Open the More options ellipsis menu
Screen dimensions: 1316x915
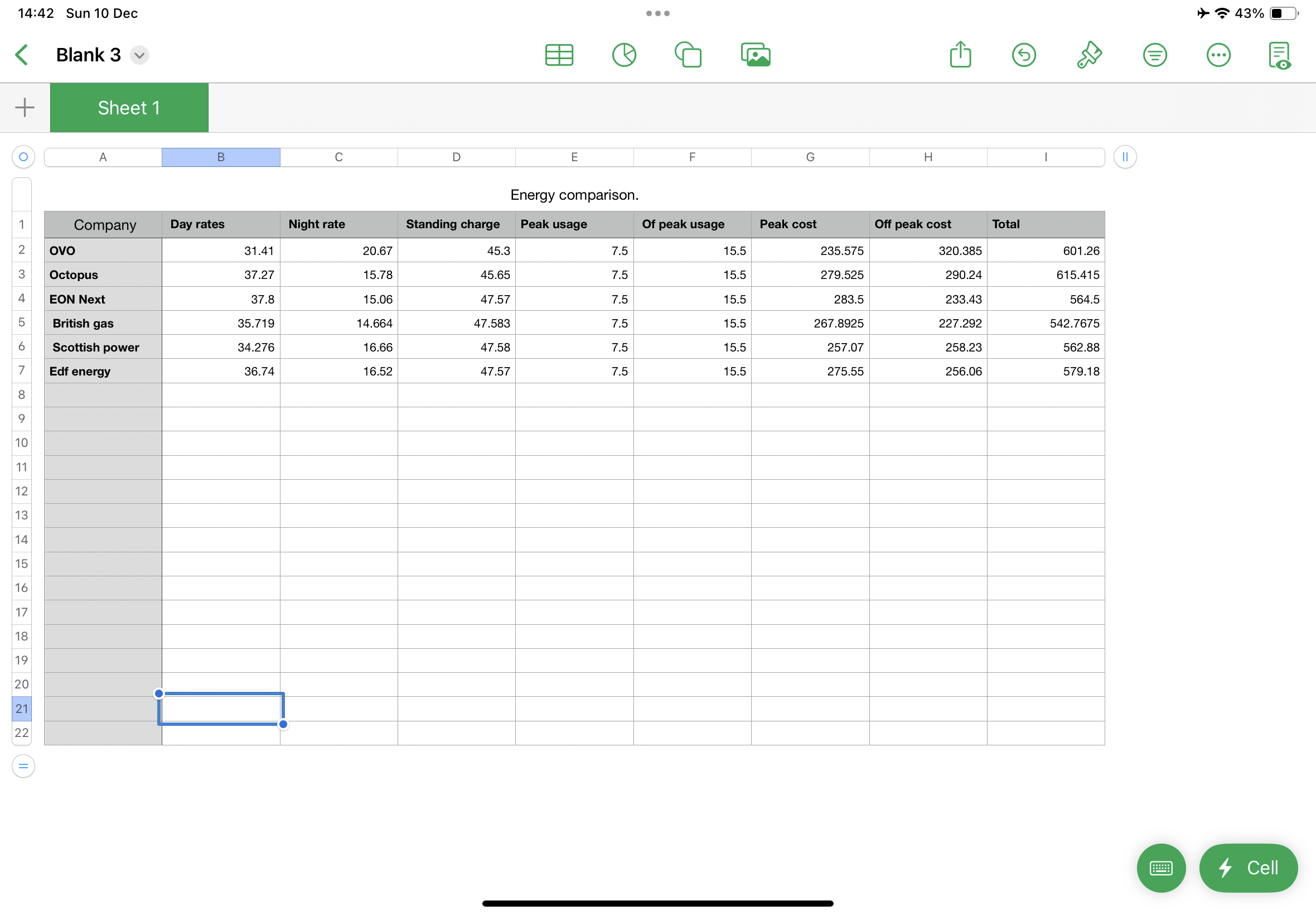1218,55
